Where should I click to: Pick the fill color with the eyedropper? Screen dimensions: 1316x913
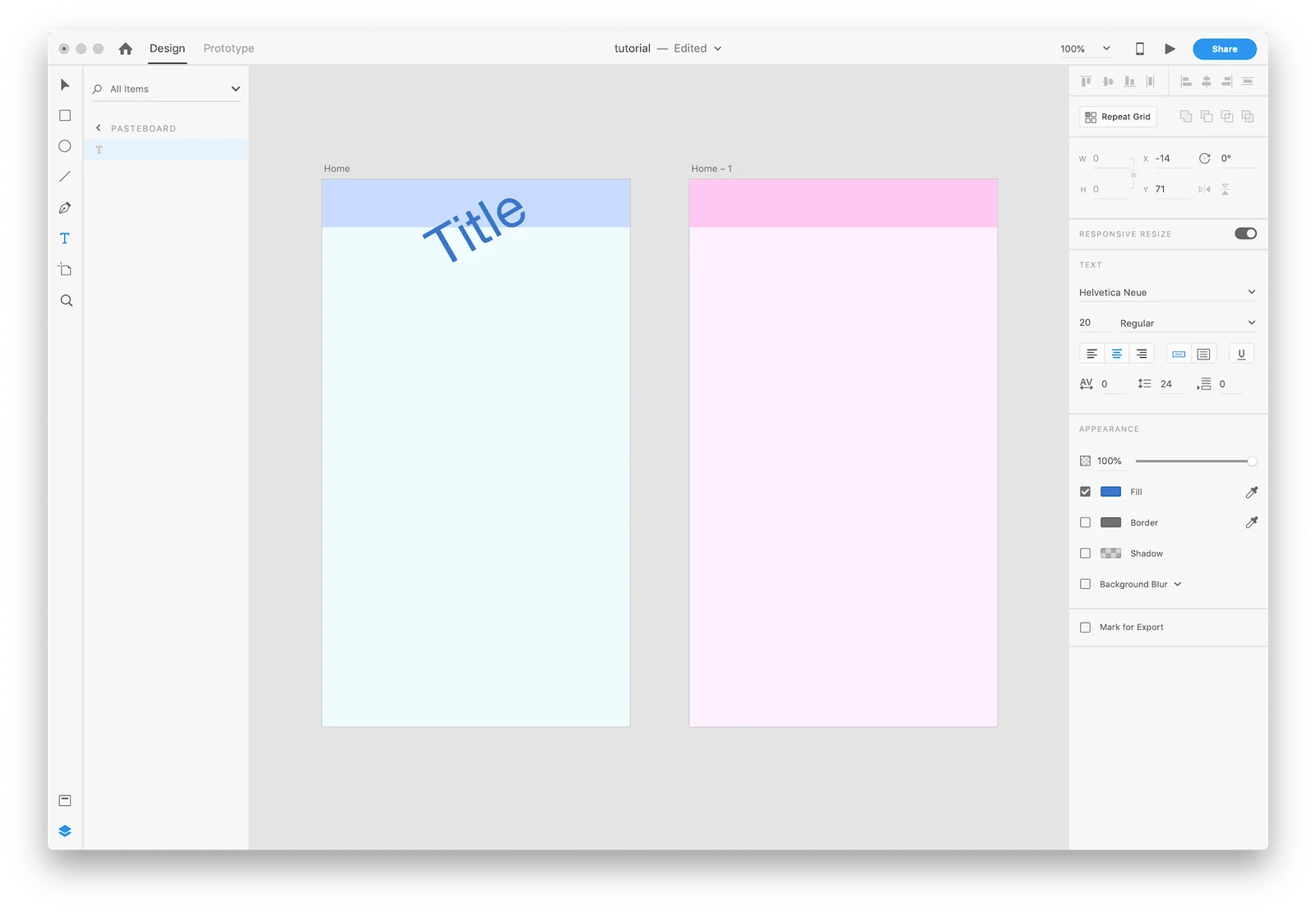(1252, 492)
